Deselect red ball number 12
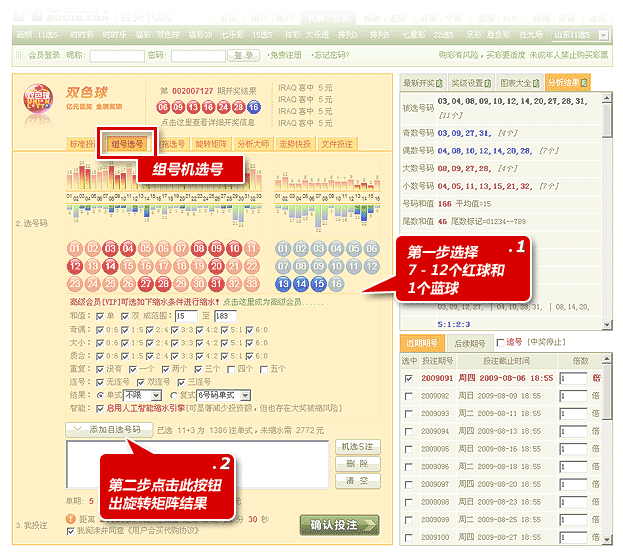 coord(75,266)
